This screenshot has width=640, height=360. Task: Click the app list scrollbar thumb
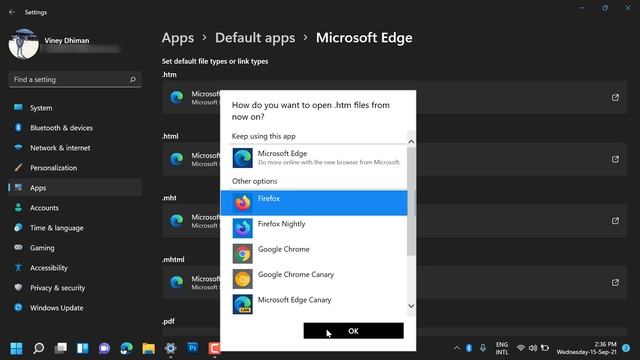coord(411,202)
